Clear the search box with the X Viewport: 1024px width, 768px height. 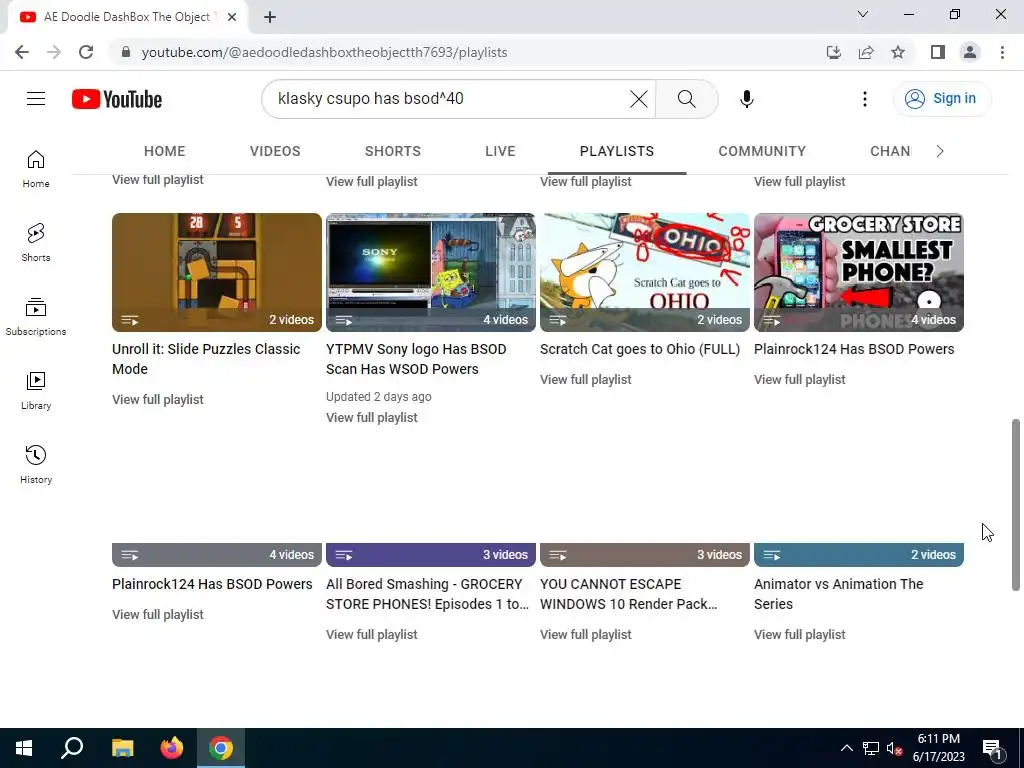639,99
